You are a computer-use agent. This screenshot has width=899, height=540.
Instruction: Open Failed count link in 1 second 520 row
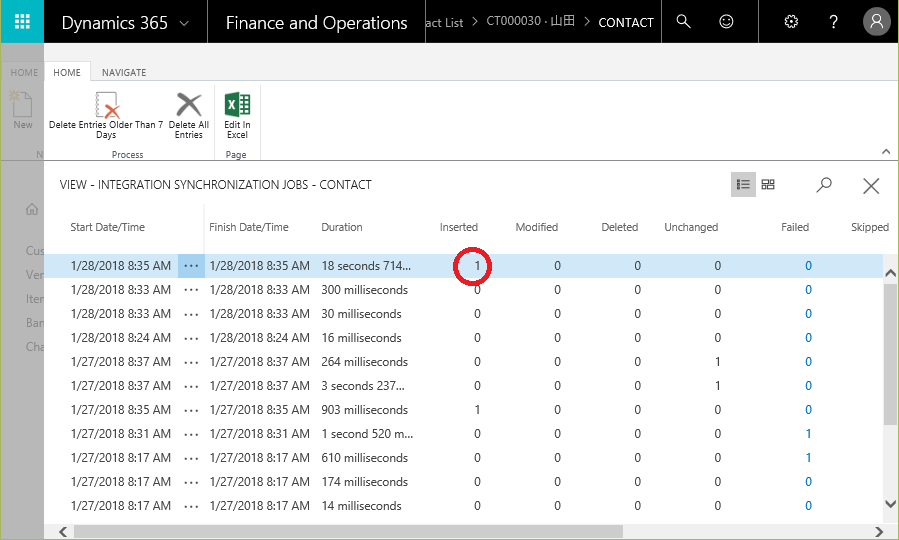pyautogui.click(x=808, y=434)
